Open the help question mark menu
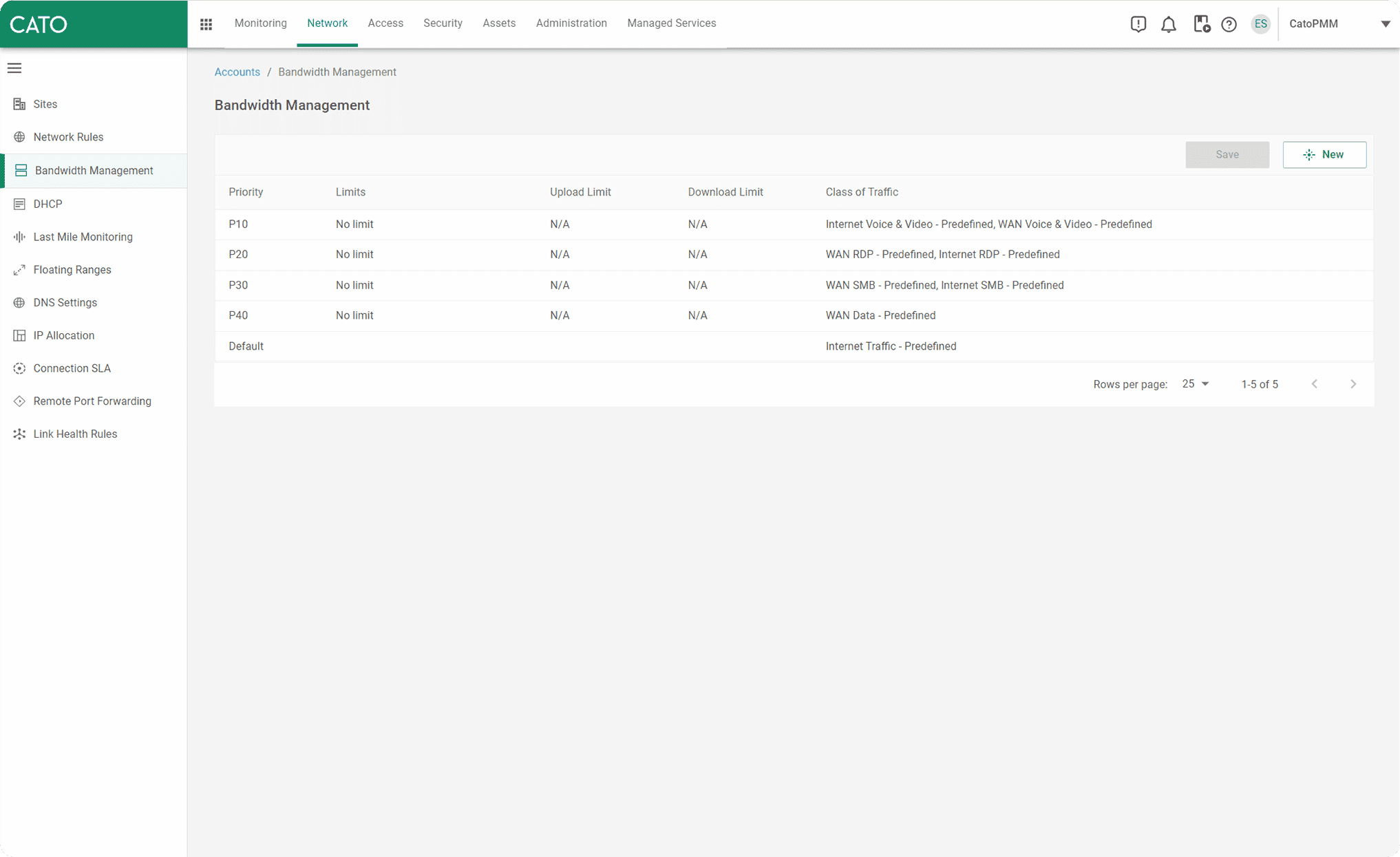 tap(1229, 23)
